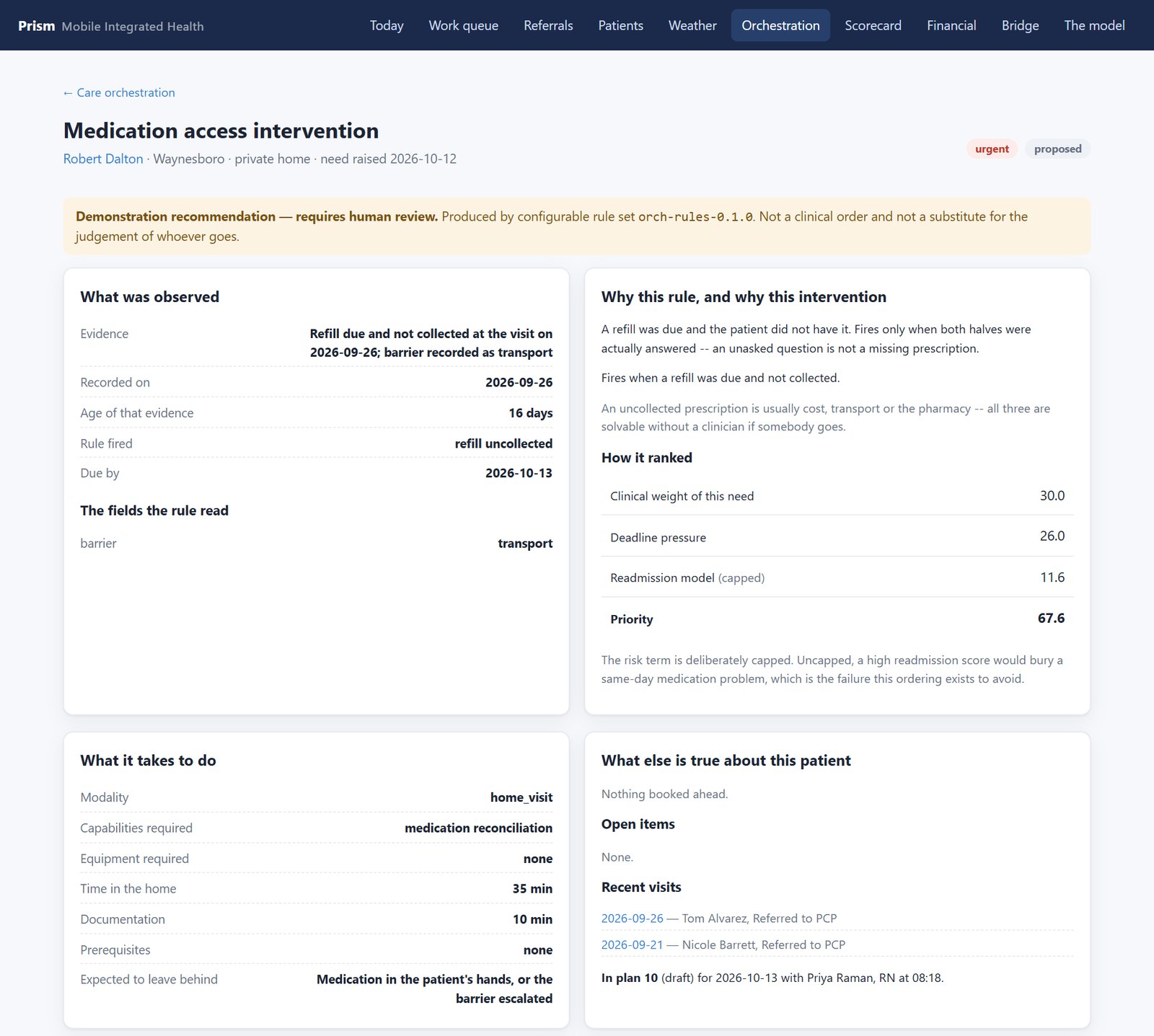Select Readmission model value 11.6
This screenshot has height=1036, width=1154.
tap(1052, 577)
